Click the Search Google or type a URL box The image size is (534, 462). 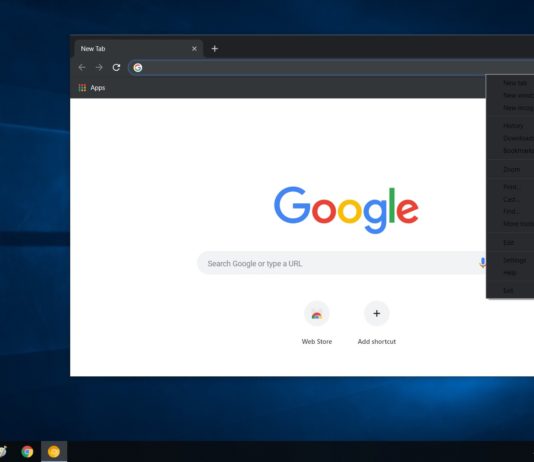(342, 263)
